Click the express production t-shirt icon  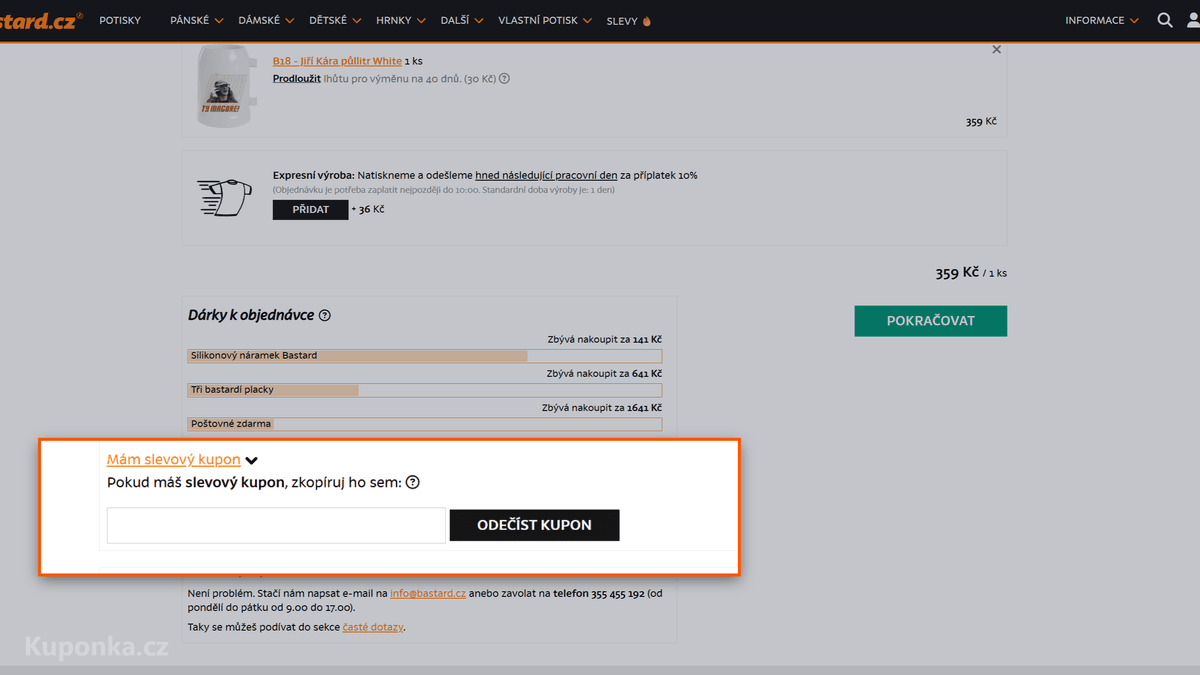tap(224, 198)
